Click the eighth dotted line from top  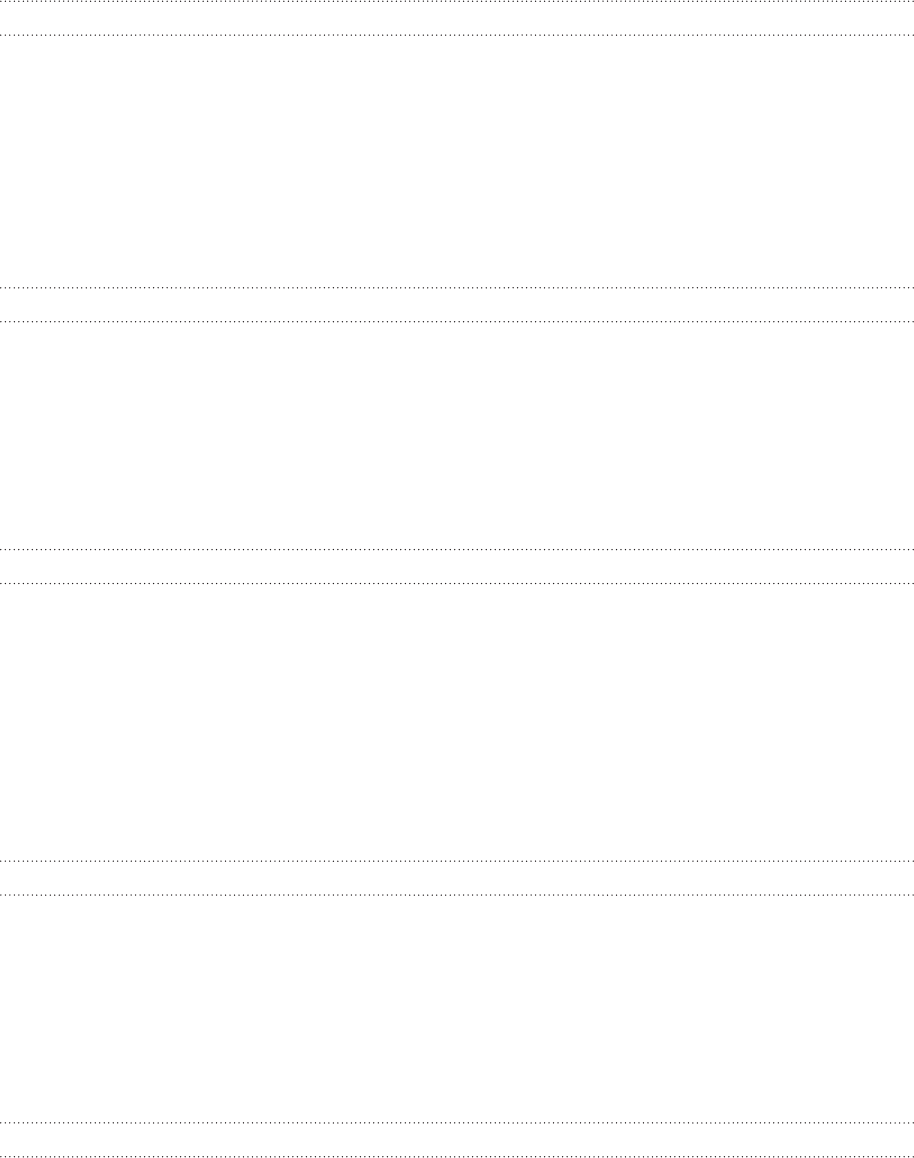coord(457,894)
